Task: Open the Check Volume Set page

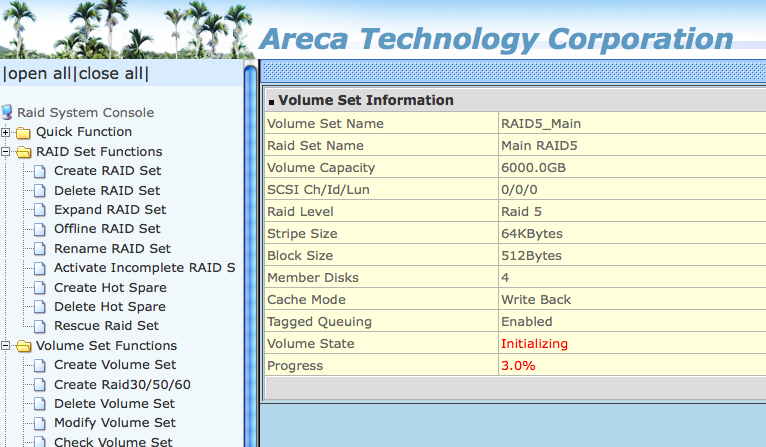Action: click(x=113, y=442)
